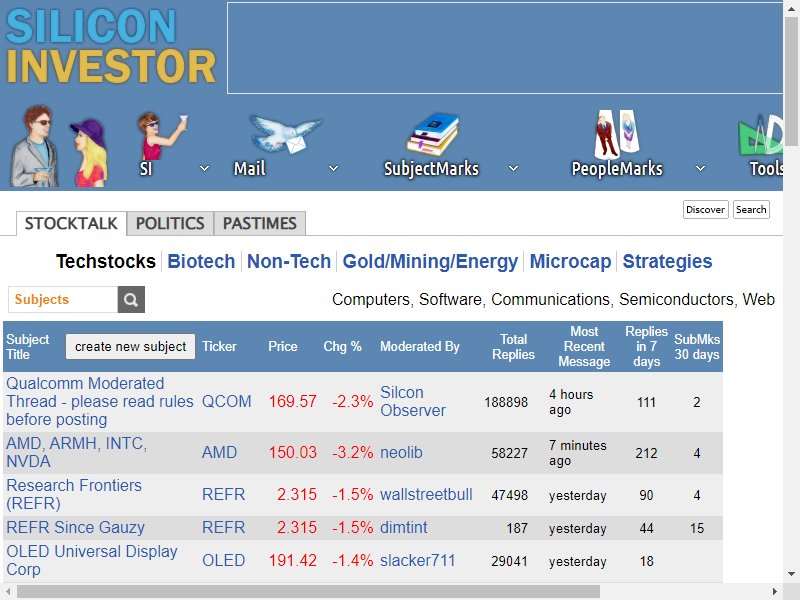800x600 pixels.
Task: Click the SI woman with glass icon
Action: point(162,135)
